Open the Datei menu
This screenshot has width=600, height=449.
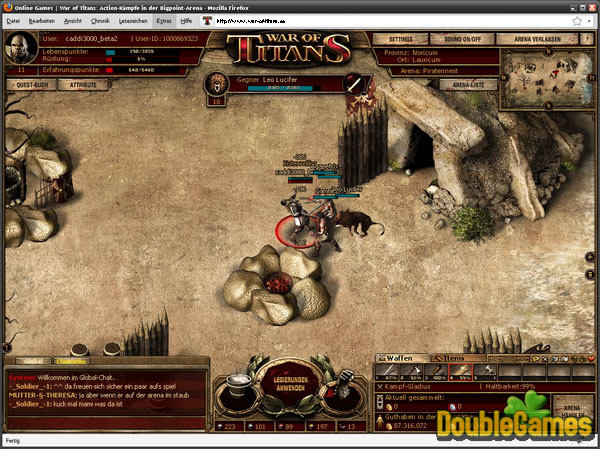coord(13,21)
